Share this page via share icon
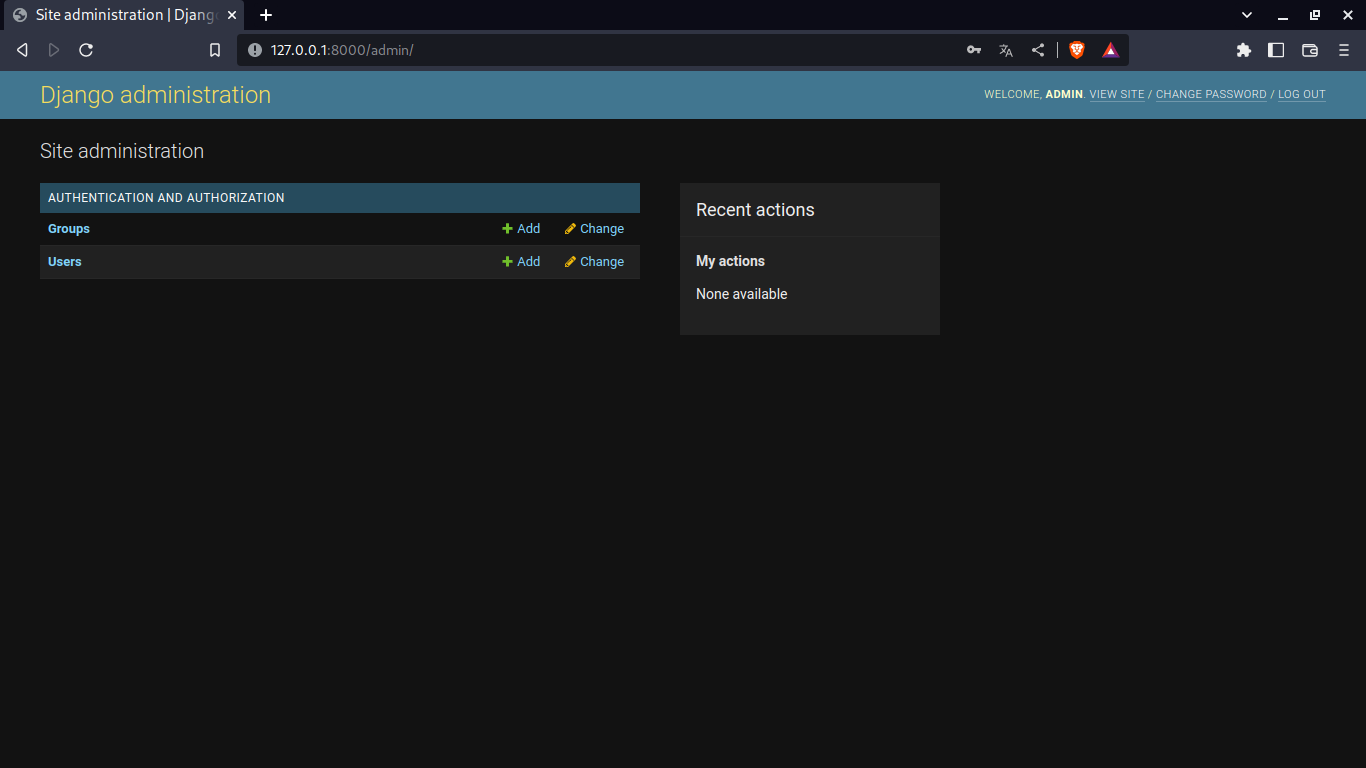The height and width of the screenshot is (768, 1366). (x=1038, y=50)
